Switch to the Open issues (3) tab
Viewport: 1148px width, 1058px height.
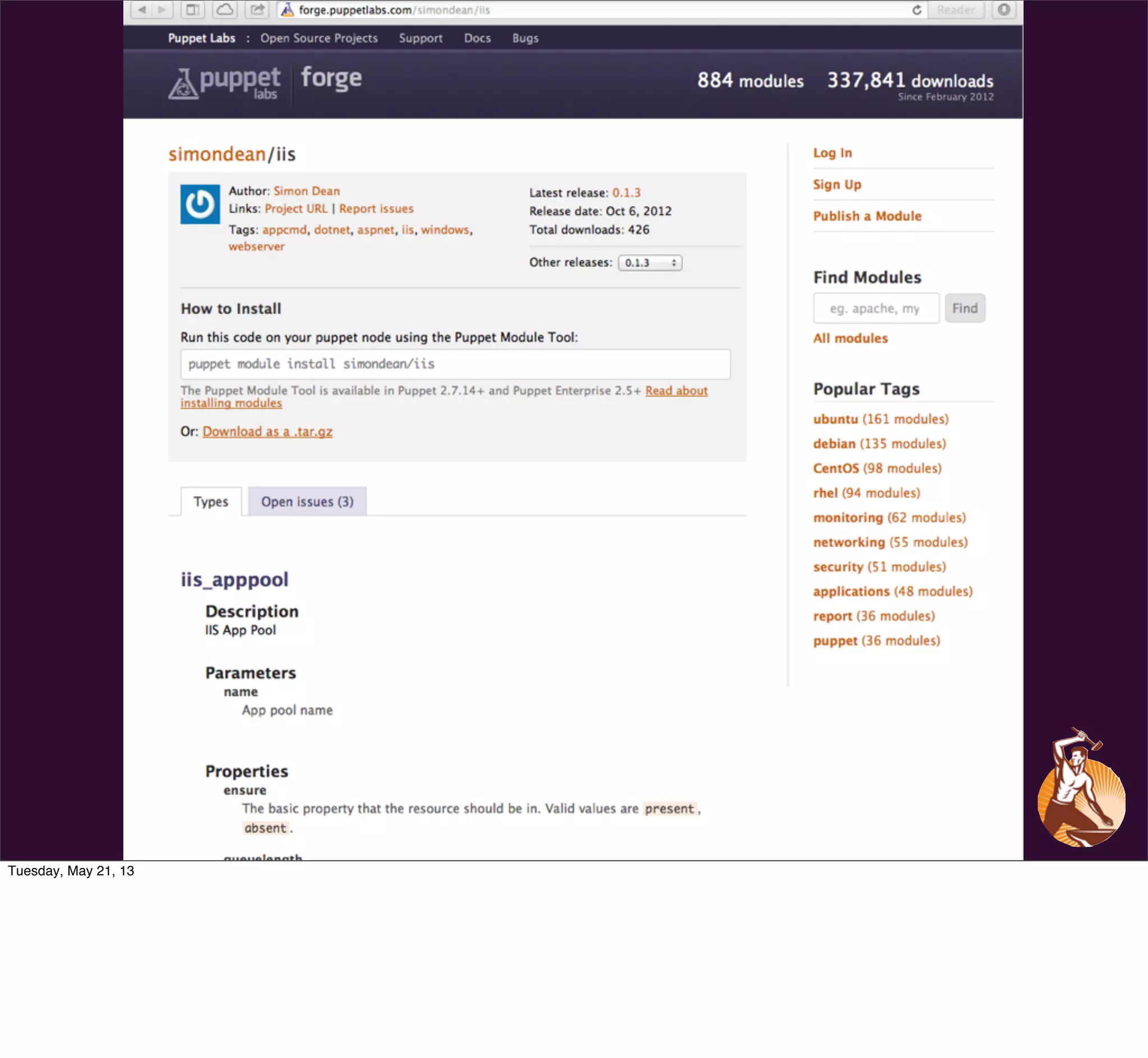(x=307, y=502)
